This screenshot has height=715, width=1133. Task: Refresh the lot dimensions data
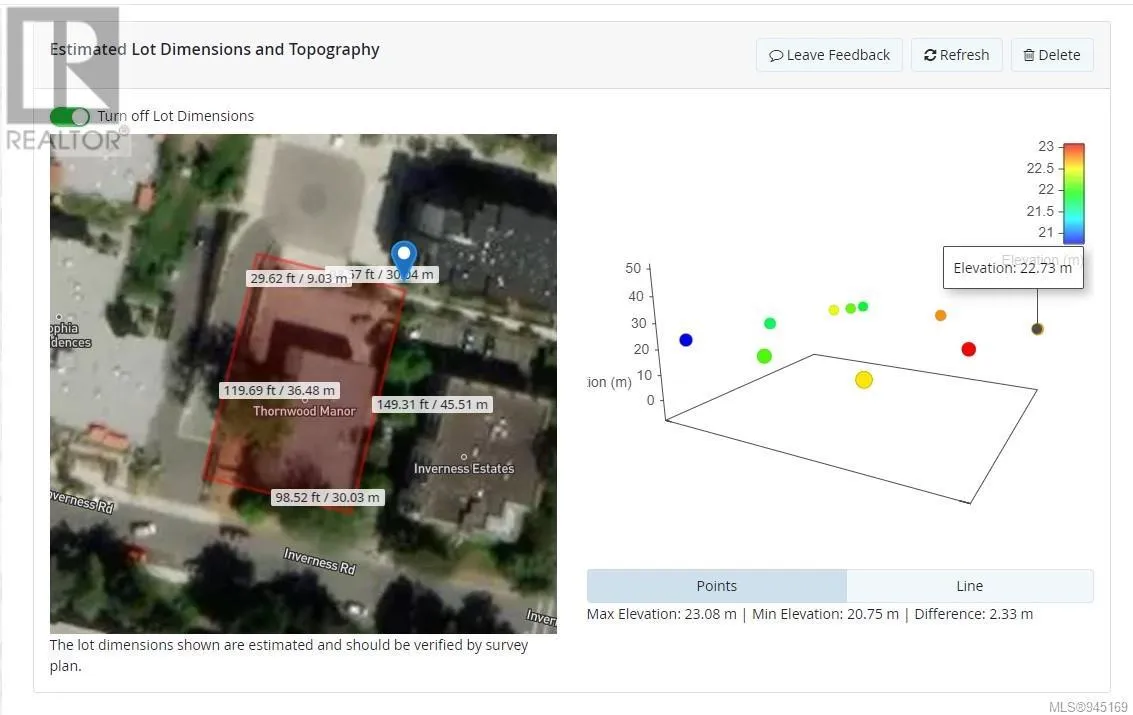point(956,55)
